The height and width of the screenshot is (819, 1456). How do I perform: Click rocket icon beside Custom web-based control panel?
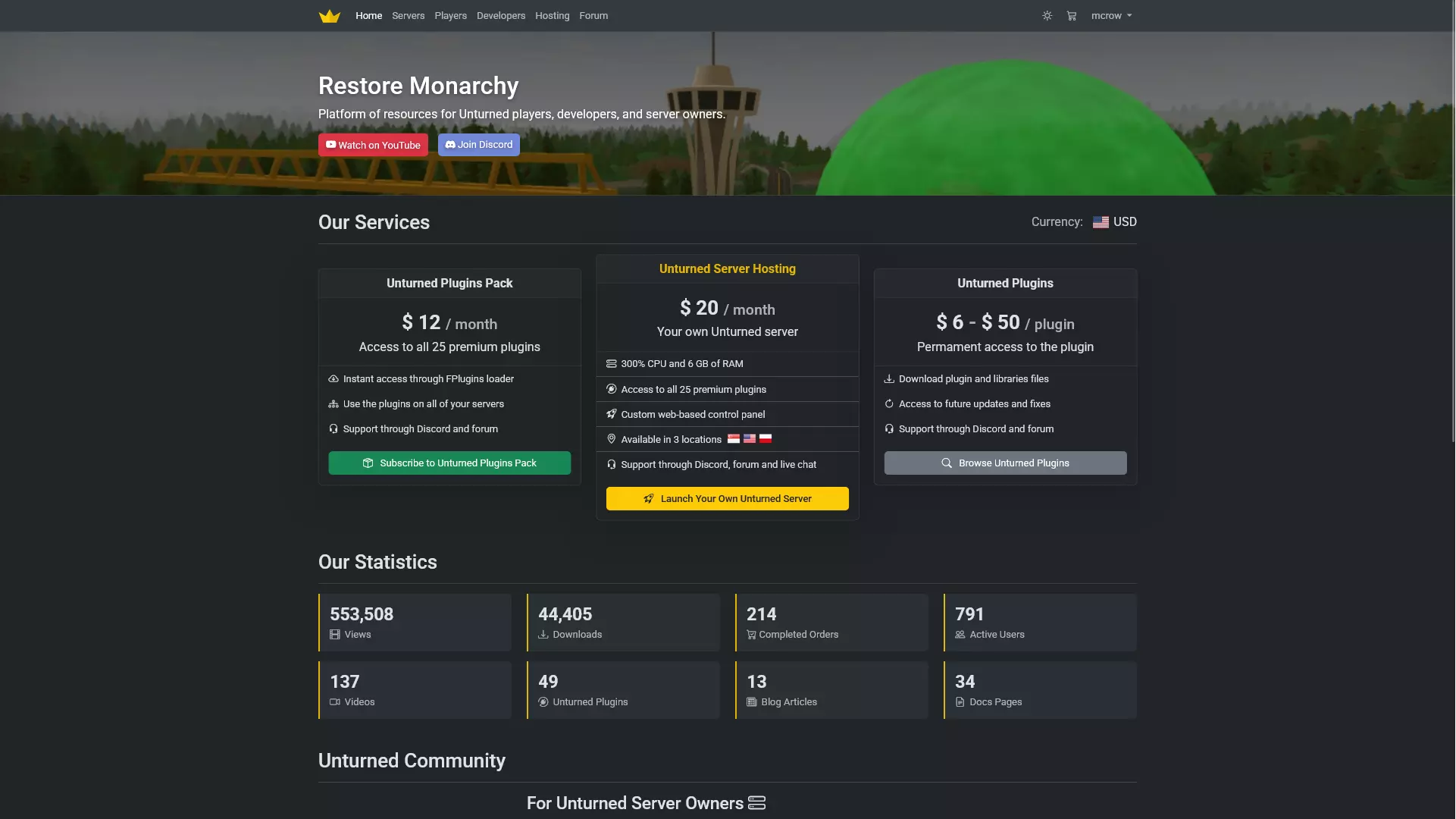(x=611, y=415)
